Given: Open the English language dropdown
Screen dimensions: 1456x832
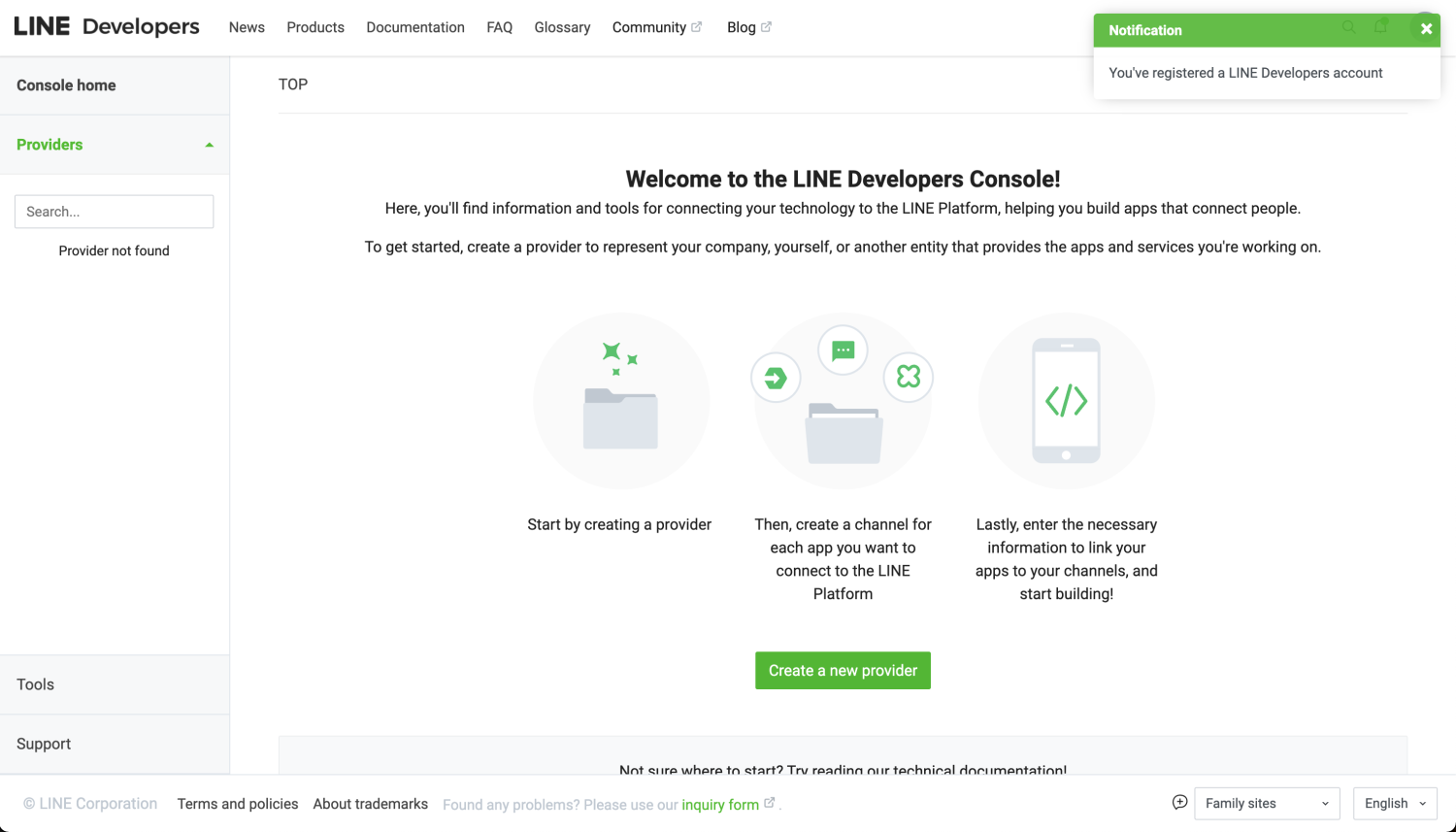Looking at the screenshot, I should click(x=1395, y=804).
